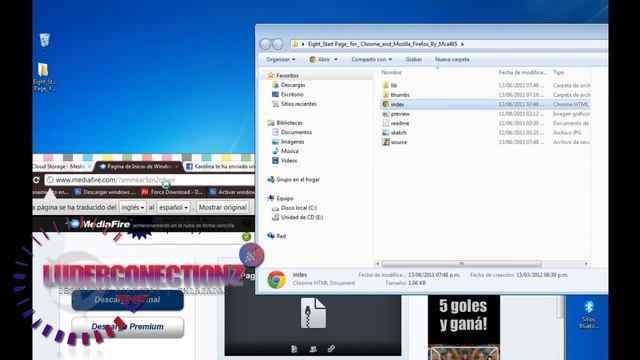
Task: Open the Organizar dropdown menu
Action: (x=280, y=60)
